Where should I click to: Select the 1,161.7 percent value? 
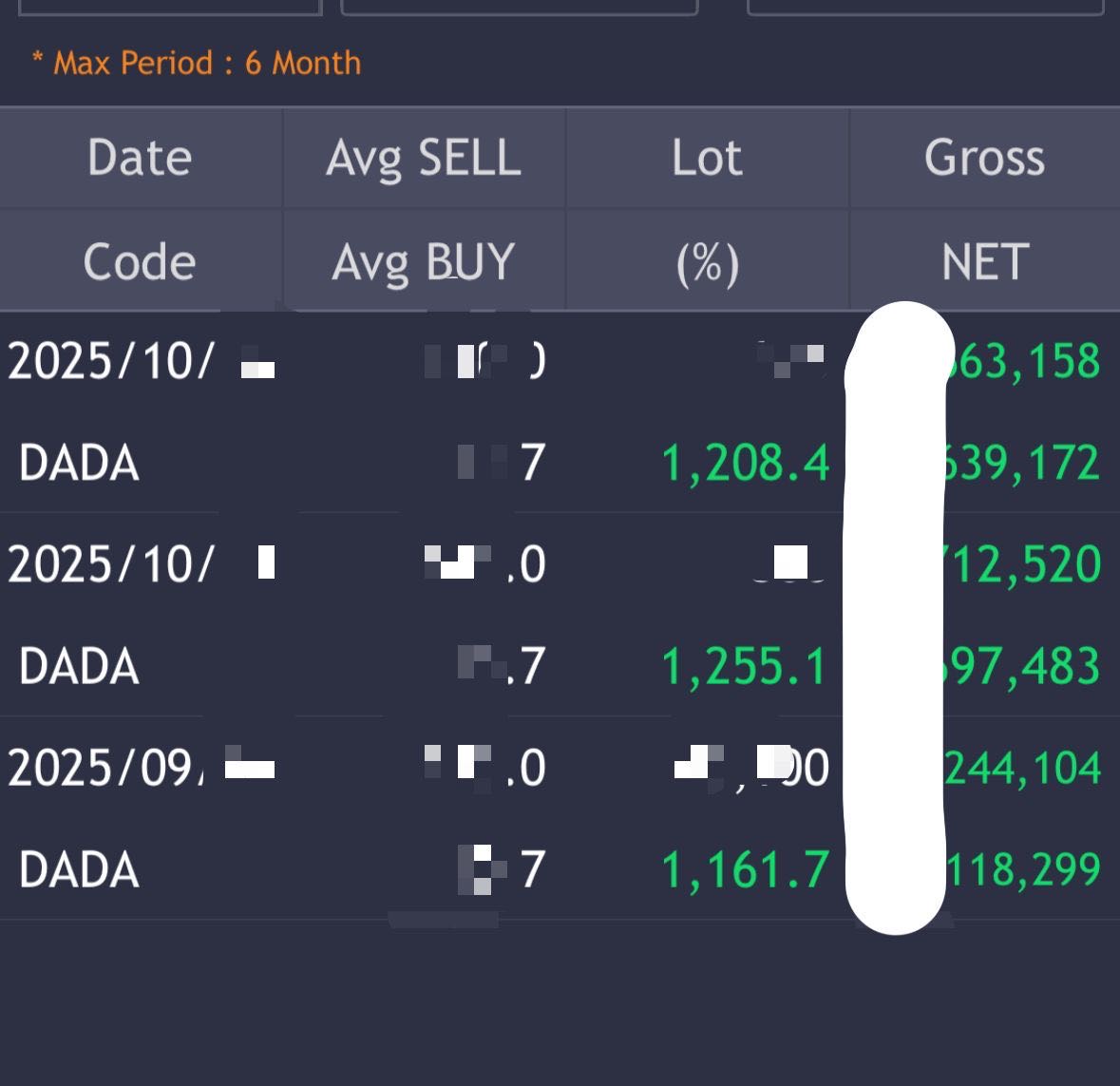pyautogui.click(x=745, y=869)
